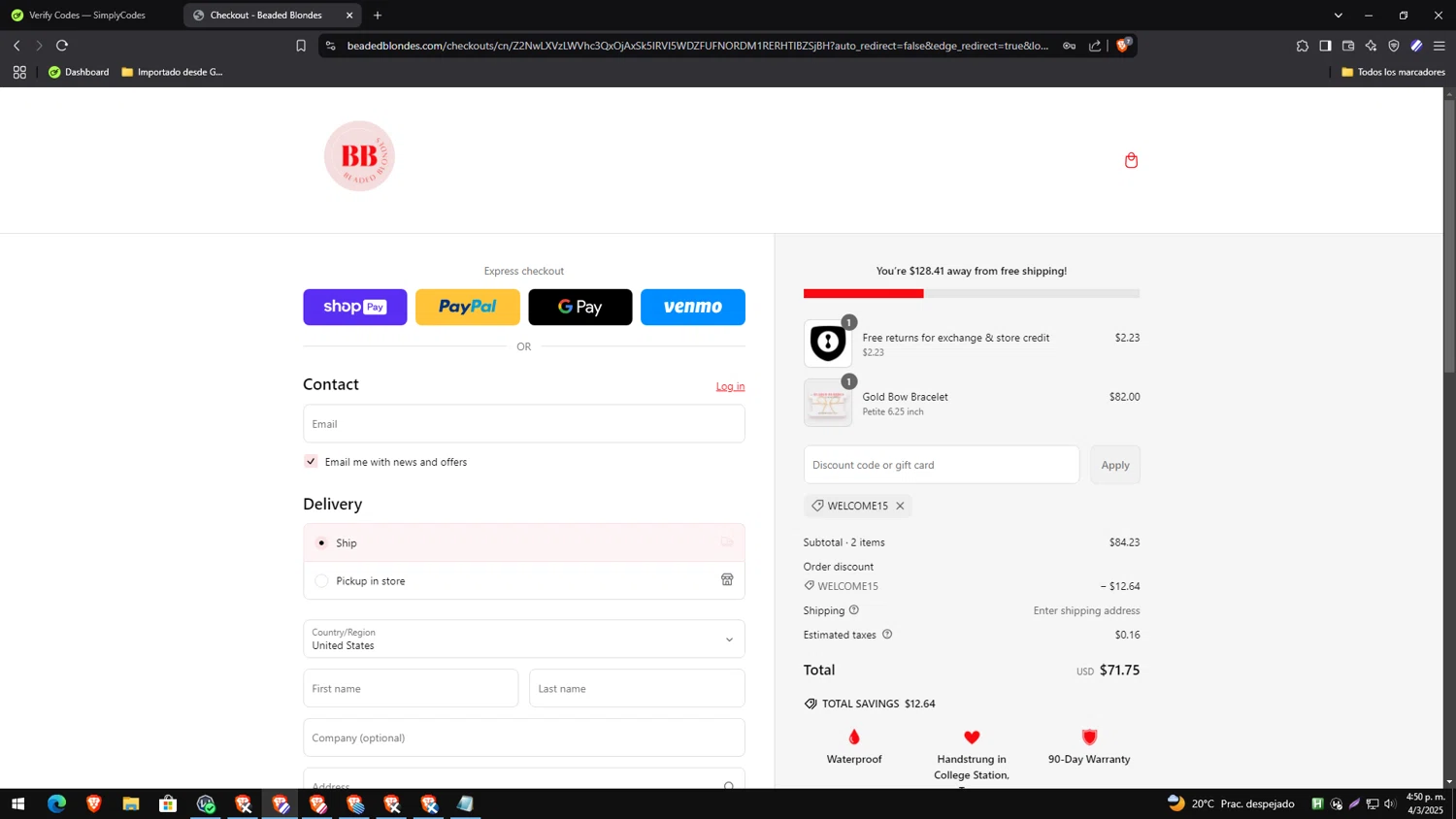Focus the First name field
The image size is (1456, 819).
(x=411, y=688)
